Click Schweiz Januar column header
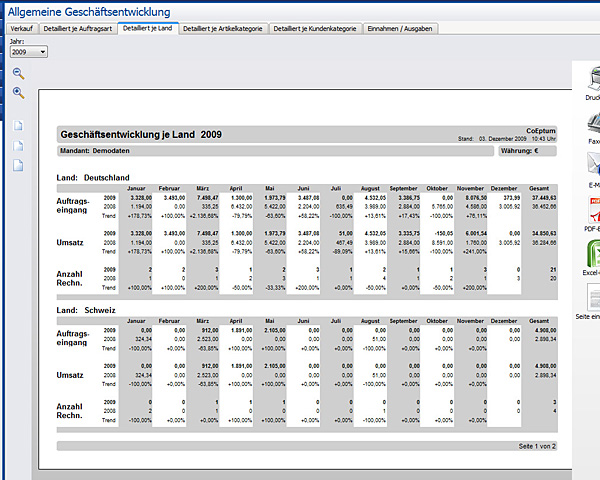The width and height of the screenshot is (600, 480). [x=136, y=321]
